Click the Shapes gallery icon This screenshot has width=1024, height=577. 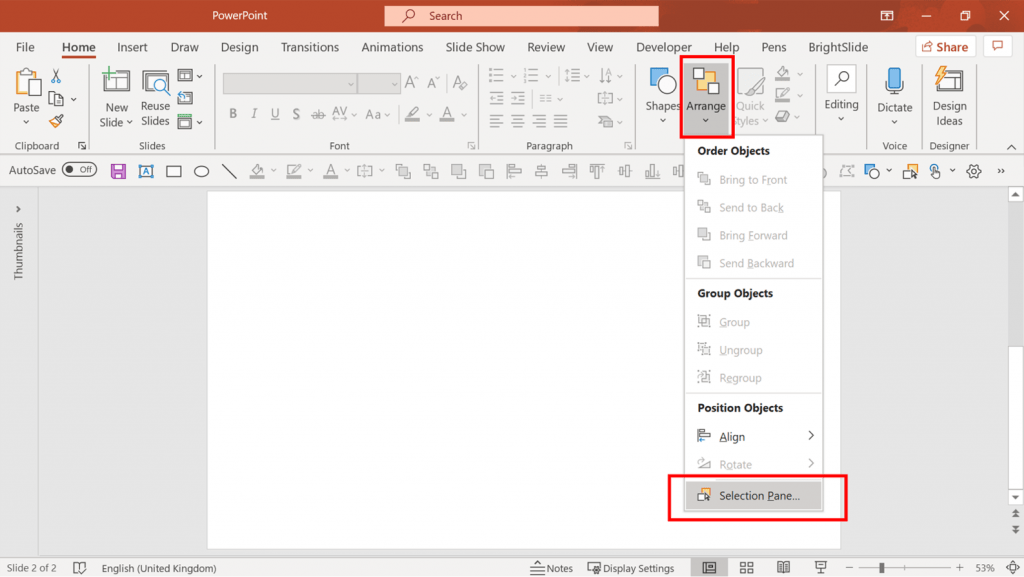coord(662,82)
